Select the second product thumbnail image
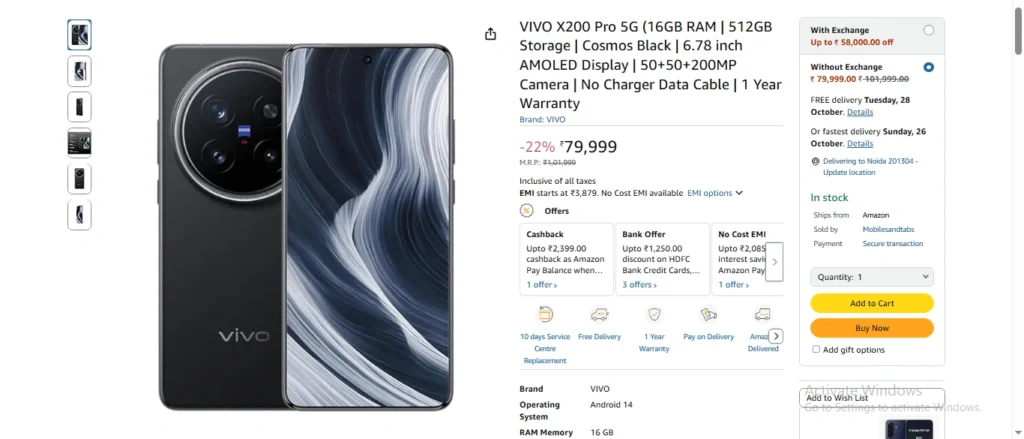 coord(79,71)
